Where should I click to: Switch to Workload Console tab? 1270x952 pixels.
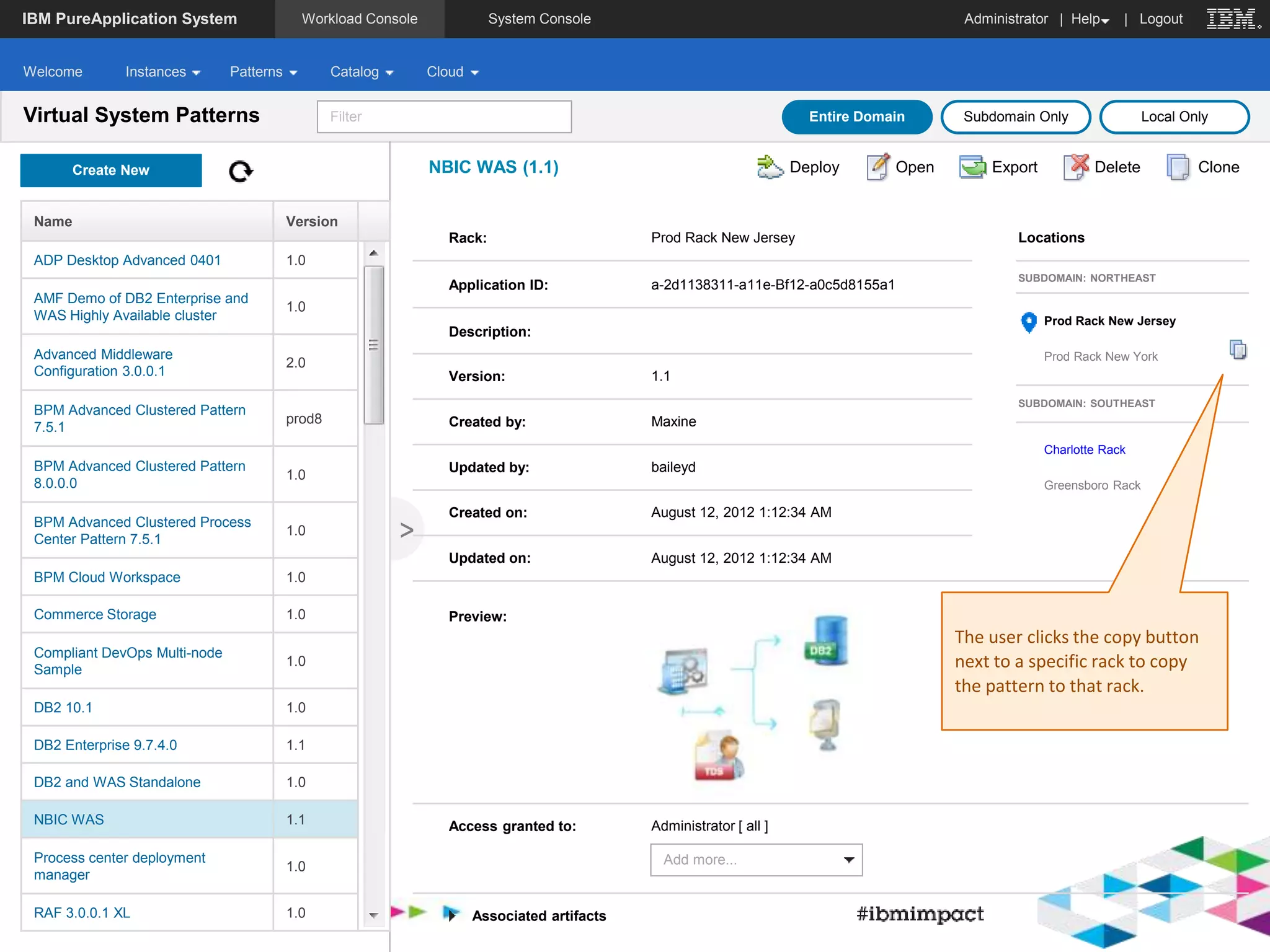pos(360,19)
